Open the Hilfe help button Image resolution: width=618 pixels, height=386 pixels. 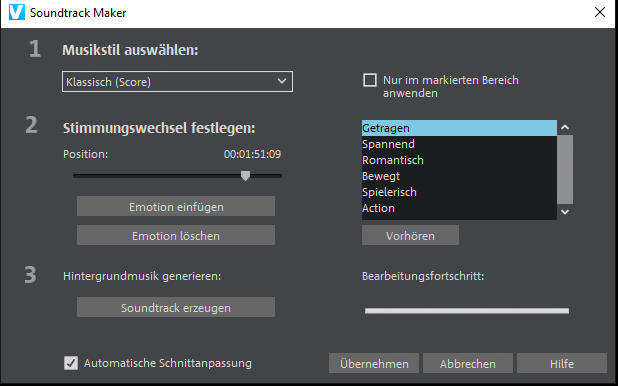pos(562,363)
